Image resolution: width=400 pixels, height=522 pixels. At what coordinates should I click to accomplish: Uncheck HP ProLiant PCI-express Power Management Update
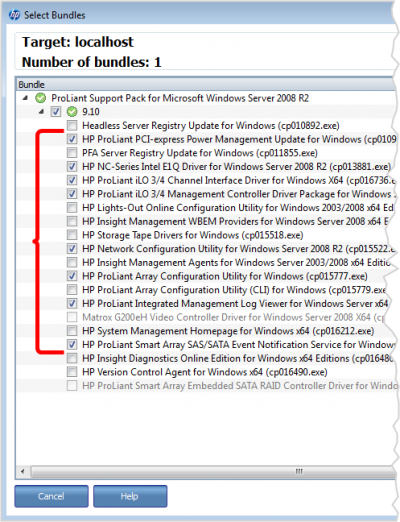point(72,139)
